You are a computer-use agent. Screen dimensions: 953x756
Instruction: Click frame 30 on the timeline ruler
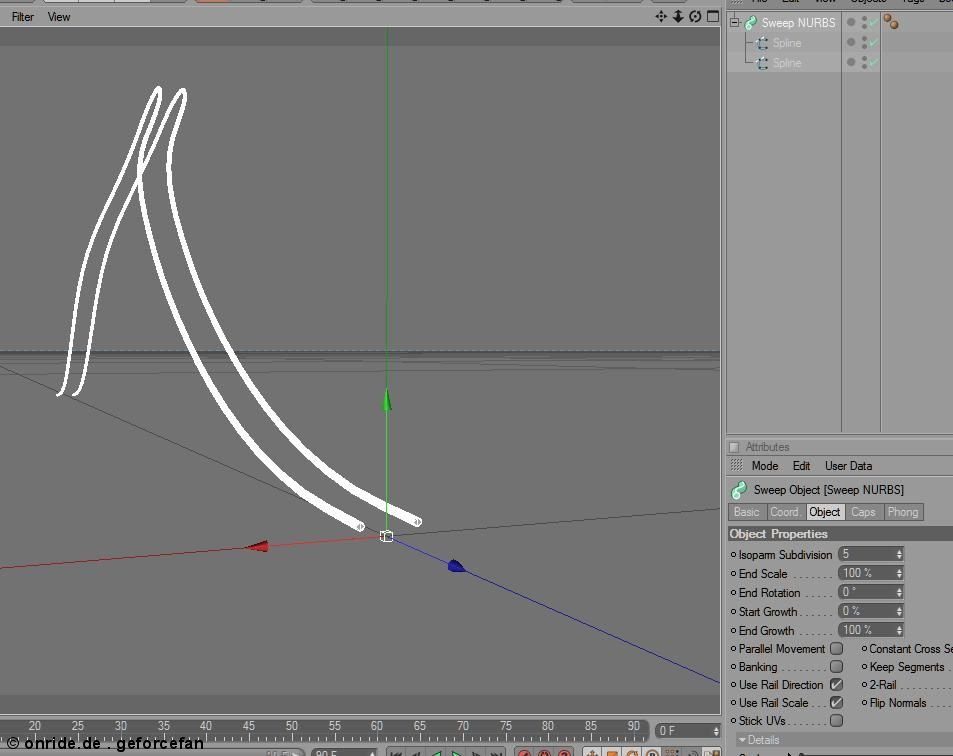click(120, 726)
